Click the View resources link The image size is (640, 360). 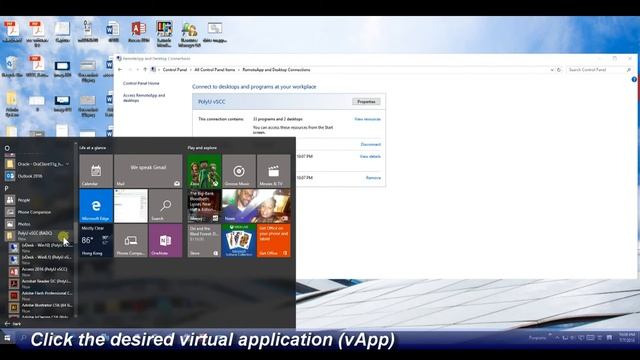point(367,119)
